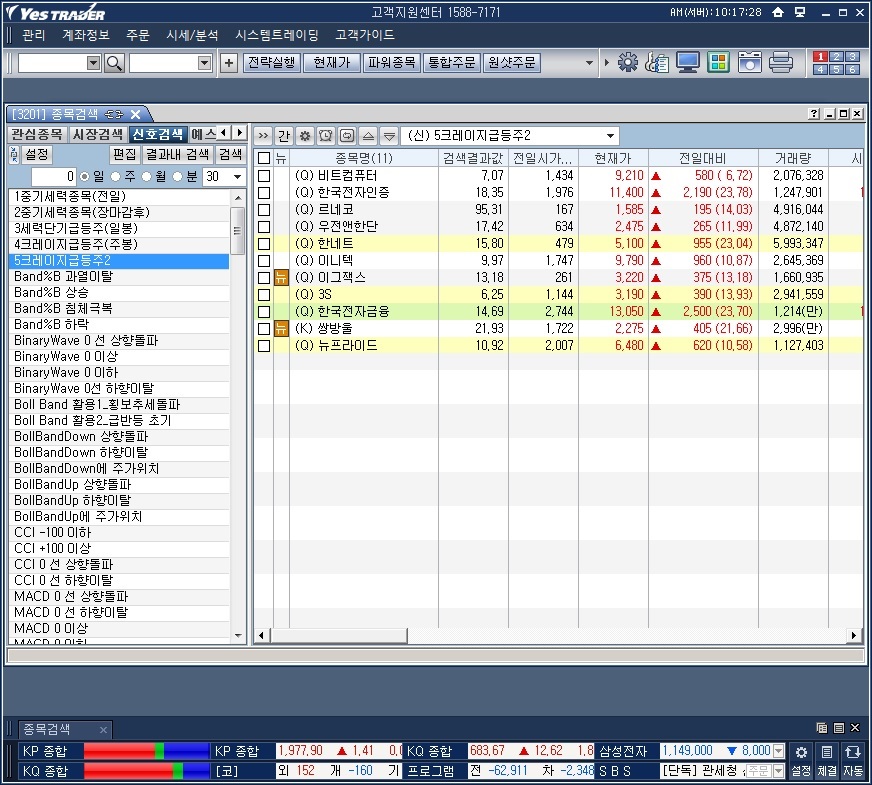872x785 pixels.
Task: Open the 계좌정보 menu
Action: point(86,35)
